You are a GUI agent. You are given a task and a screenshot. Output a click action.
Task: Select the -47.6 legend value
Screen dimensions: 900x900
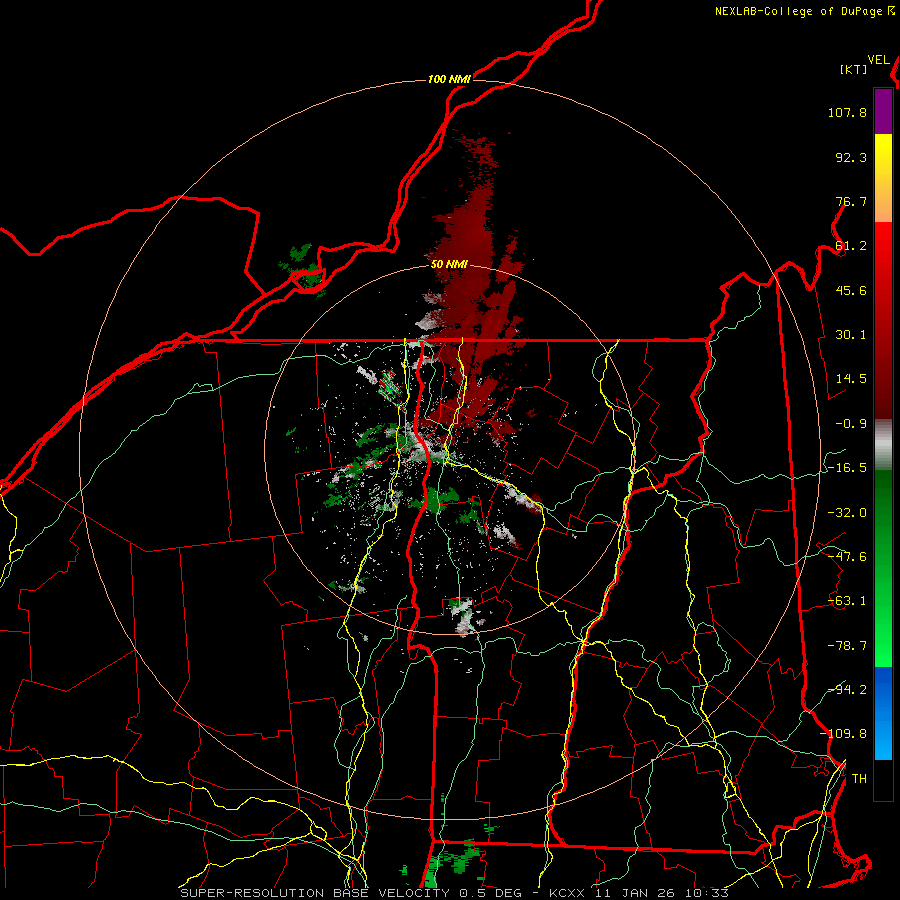(847, 557)
